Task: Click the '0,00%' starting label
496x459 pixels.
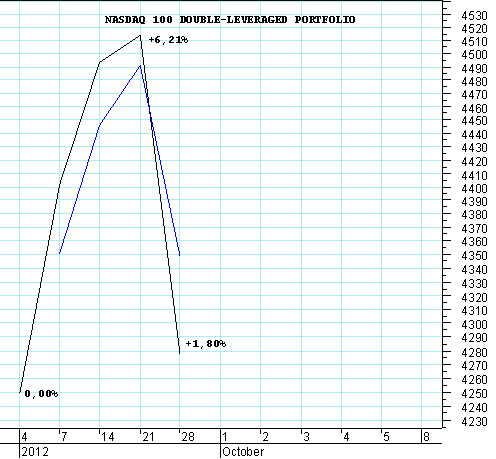Action: (x=41, y=394)
